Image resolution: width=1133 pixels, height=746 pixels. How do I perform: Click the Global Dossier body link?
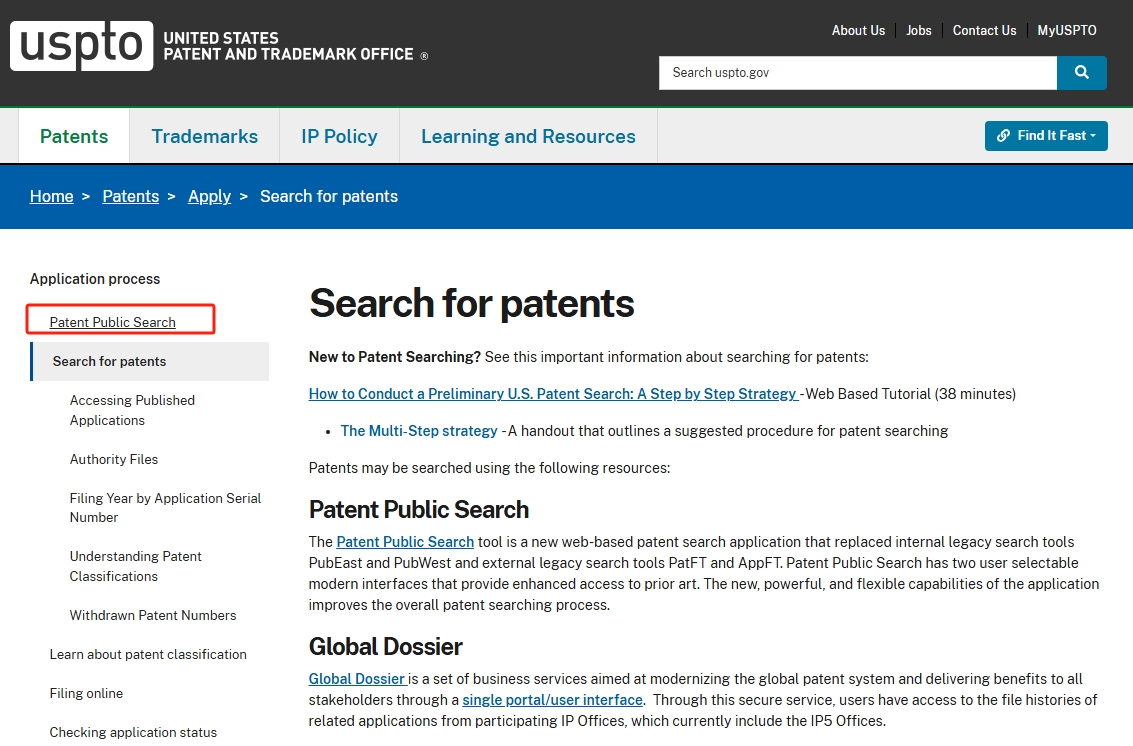coord(357,679)
